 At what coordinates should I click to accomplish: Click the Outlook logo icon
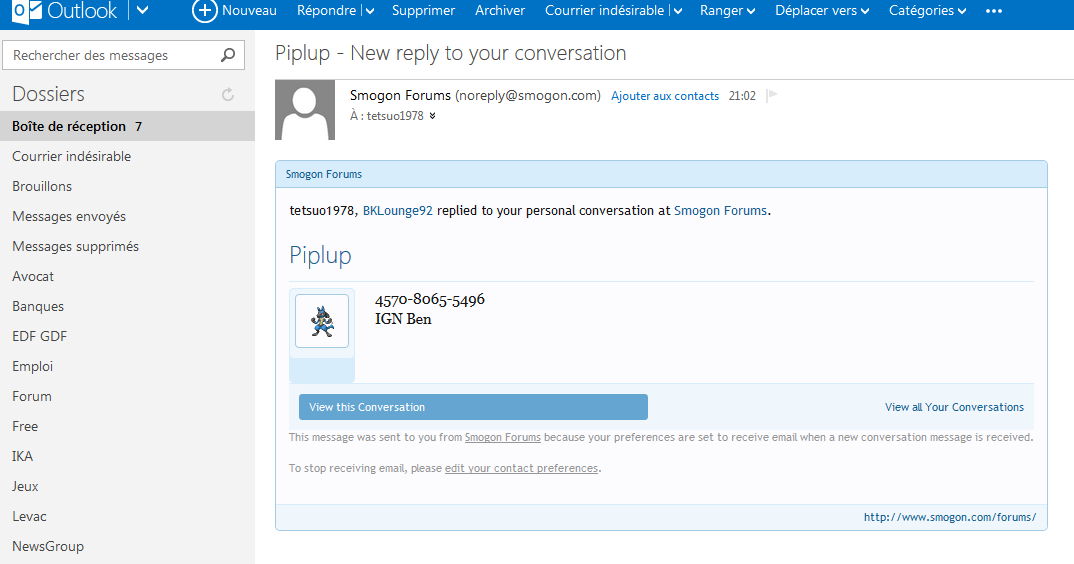pyautogui.click(x=14, y=11)
